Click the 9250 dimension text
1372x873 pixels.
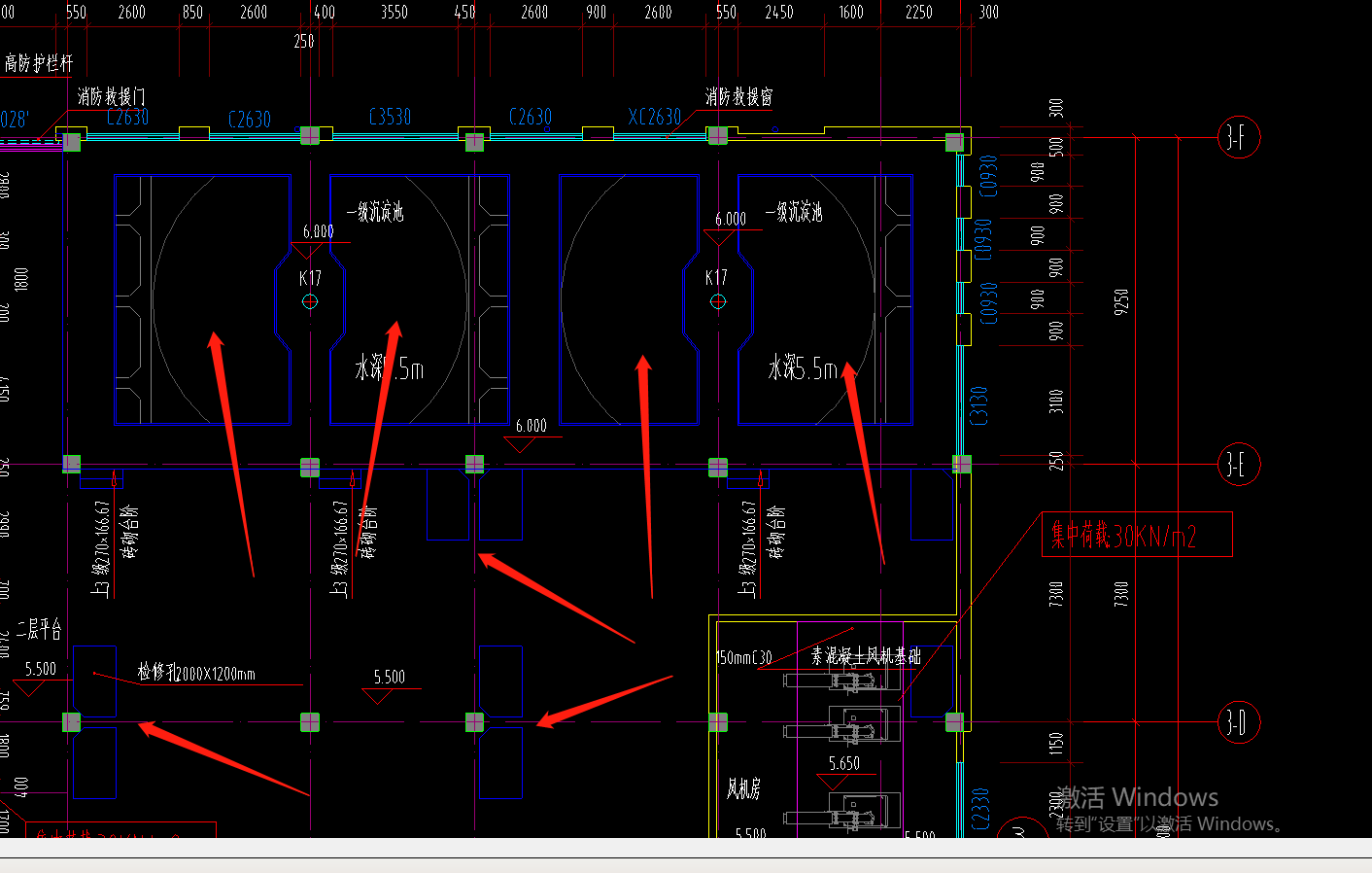[1122, 300]
